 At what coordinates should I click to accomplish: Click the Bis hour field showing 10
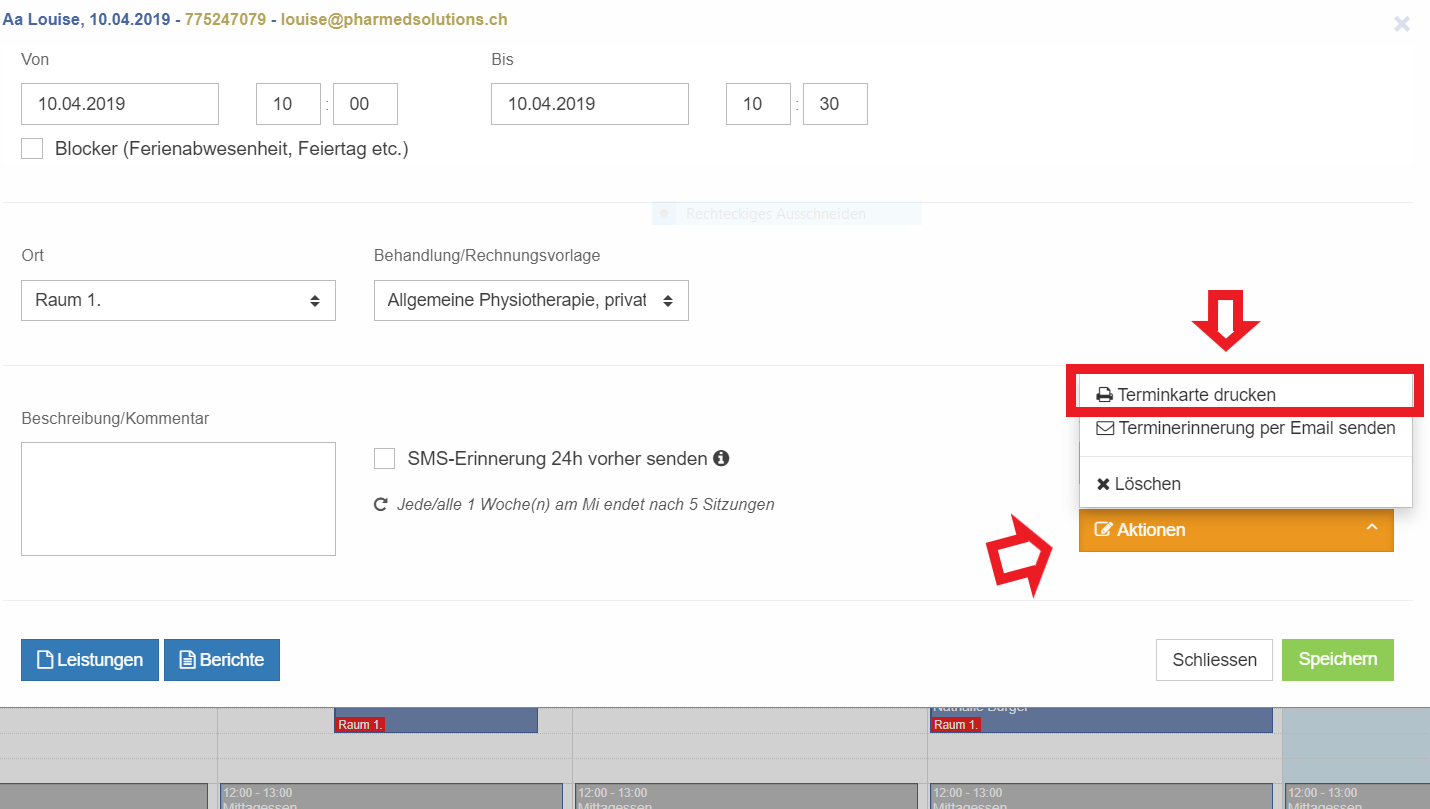tap(759, 104)
